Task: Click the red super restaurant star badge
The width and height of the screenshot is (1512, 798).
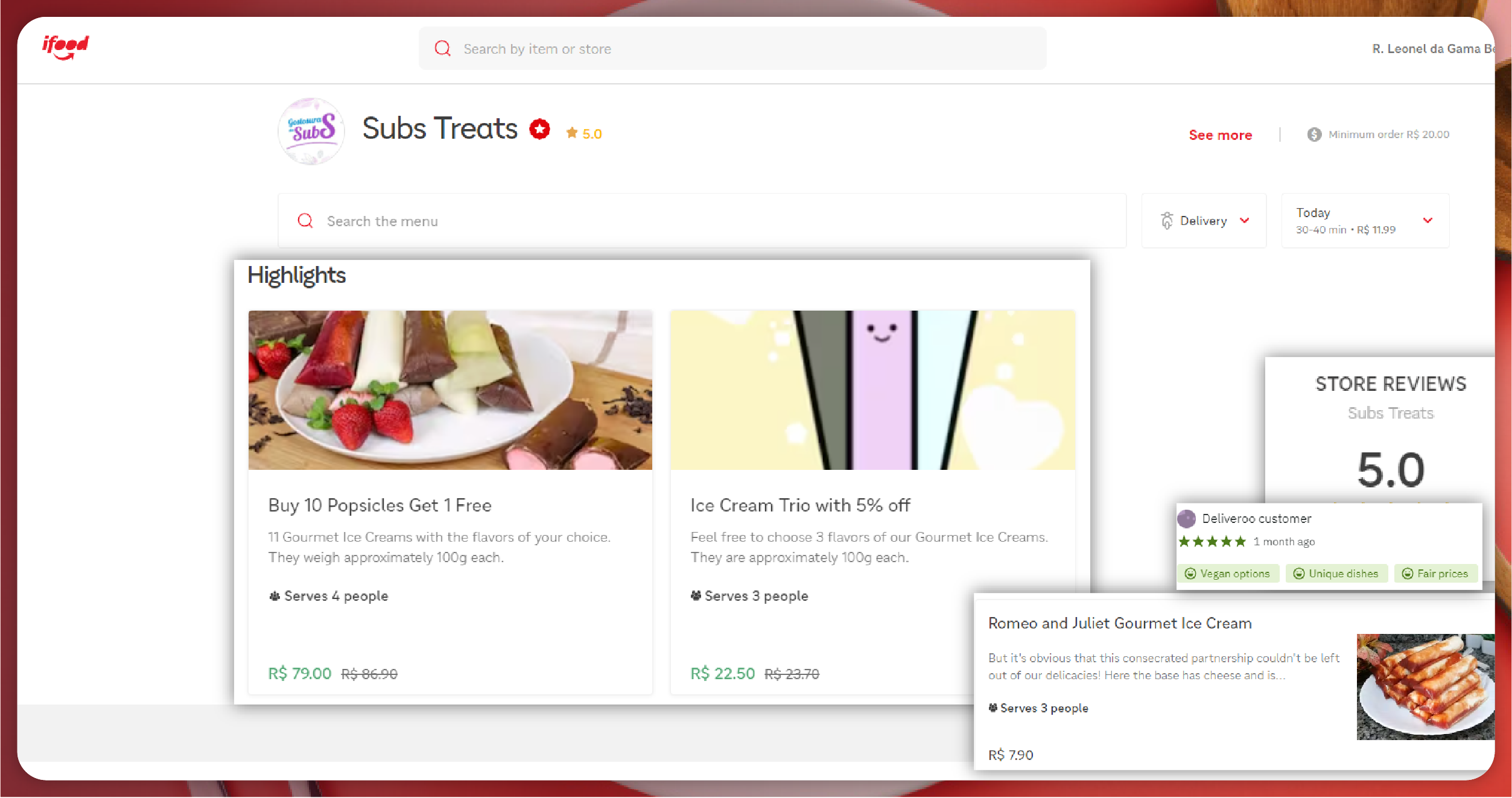Action: [x=539, y=128]
